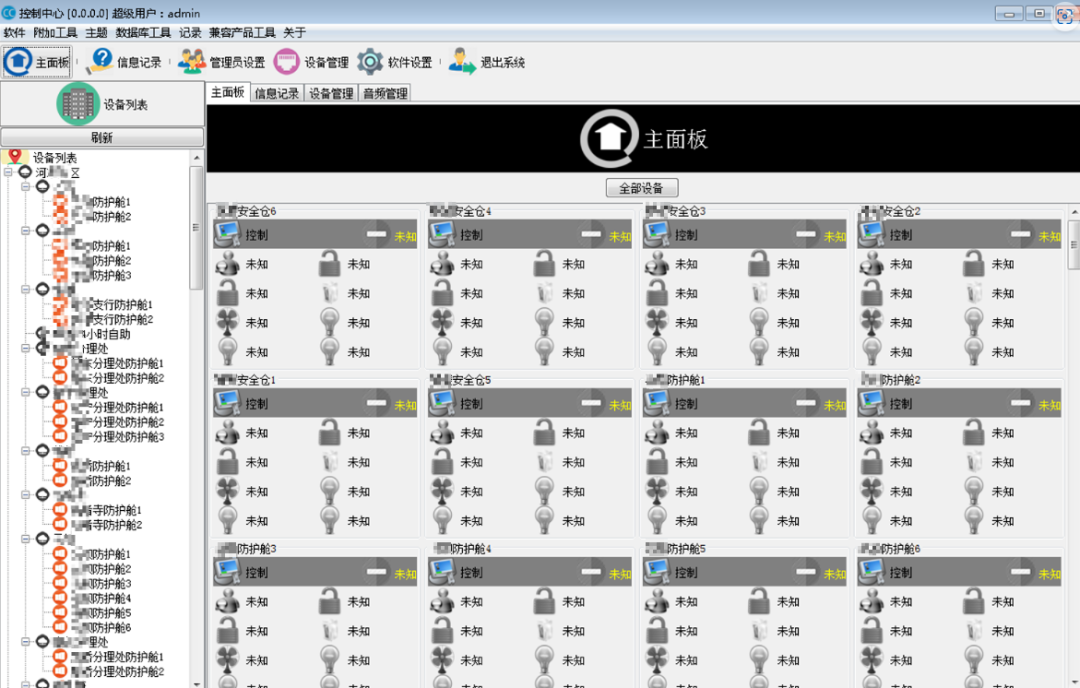Toggle the minus switch in 安全仓5 control row

[591, 403]
